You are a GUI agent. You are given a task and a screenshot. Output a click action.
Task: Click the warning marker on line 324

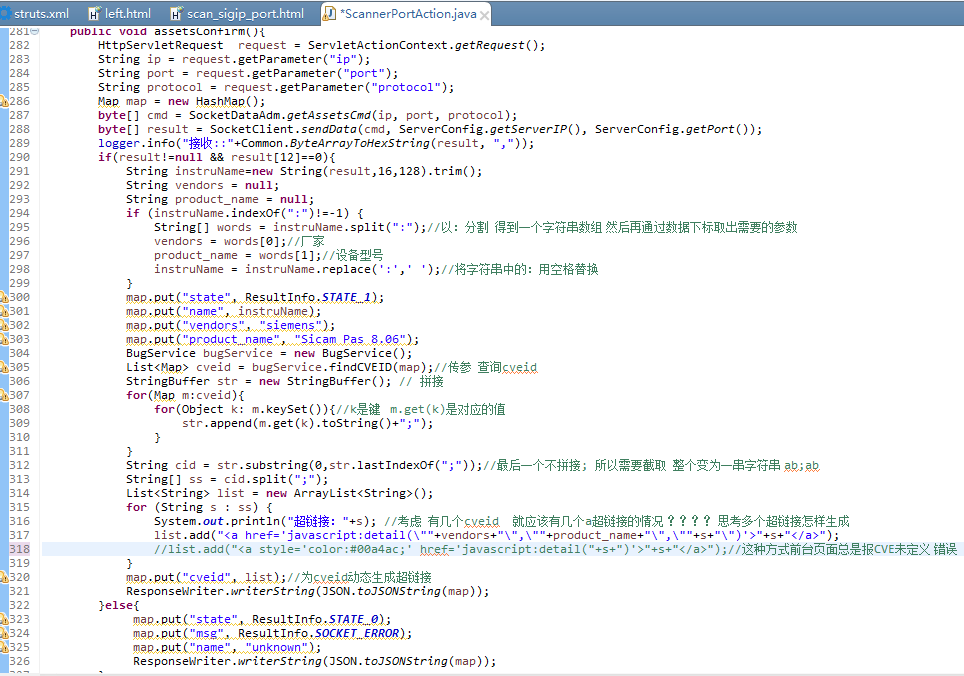[4, 633]
